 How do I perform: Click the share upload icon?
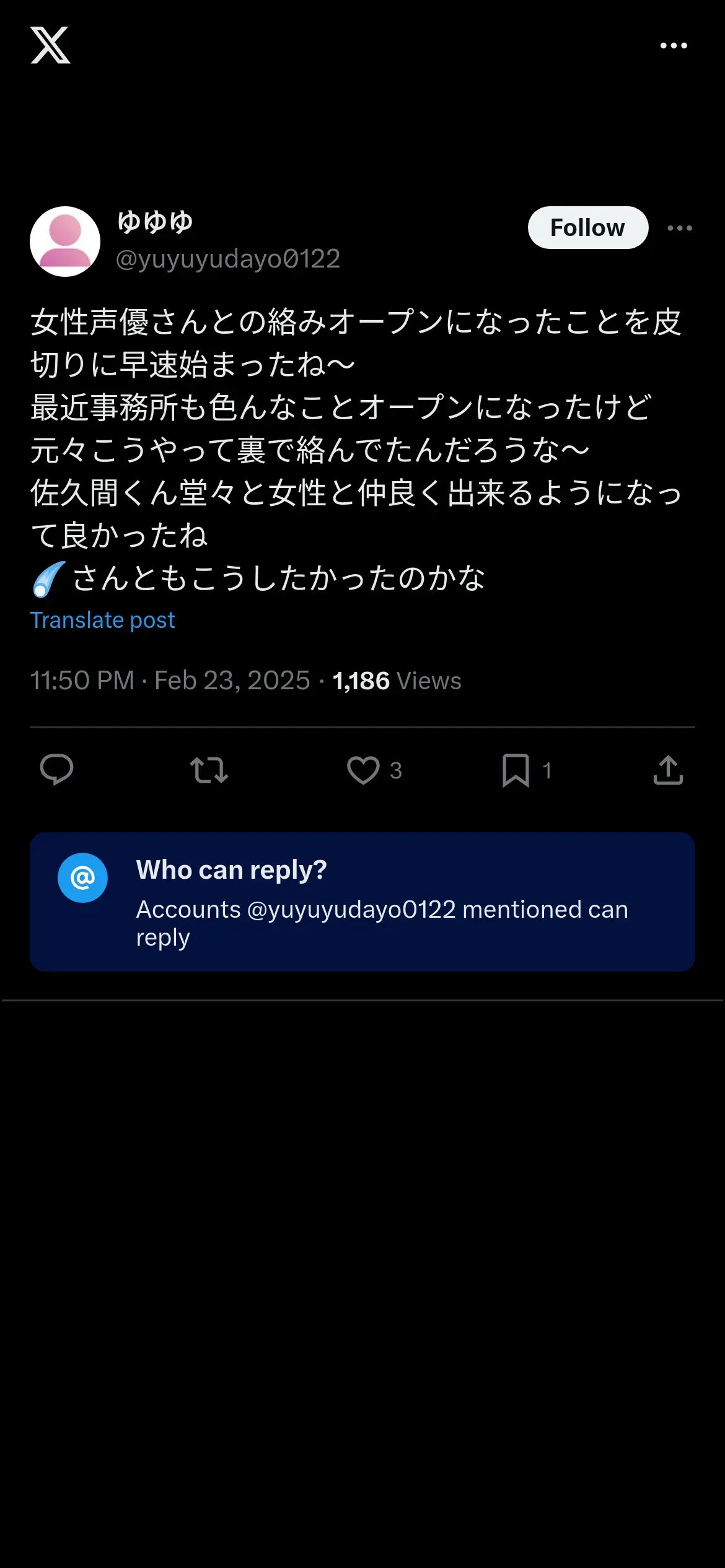click(x=668, y=770)
